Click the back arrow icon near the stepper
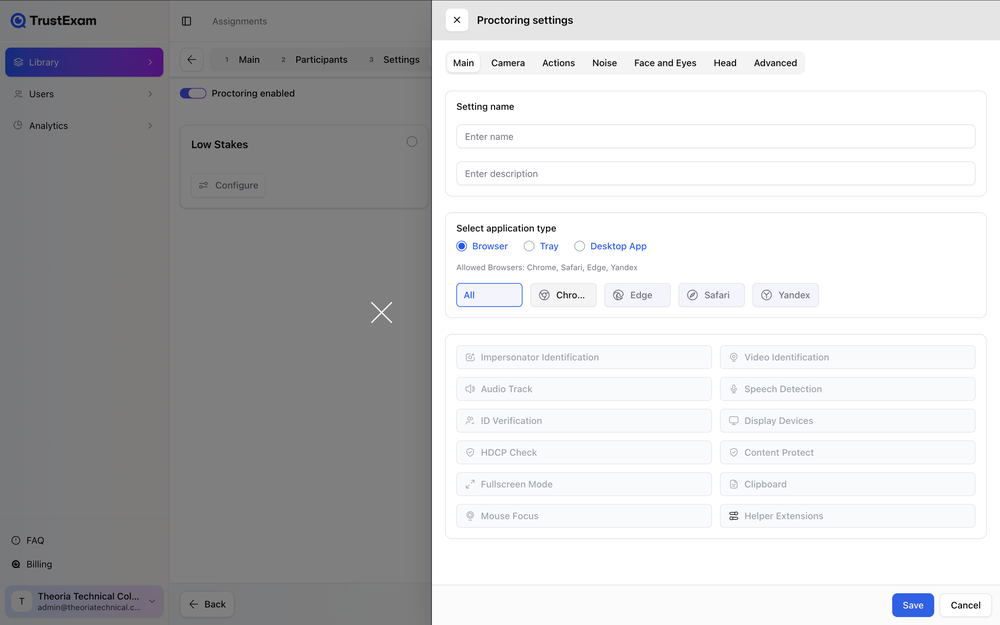Viewport: 1000px width, 625px height. pyautogui.click(x=191, y=59)
